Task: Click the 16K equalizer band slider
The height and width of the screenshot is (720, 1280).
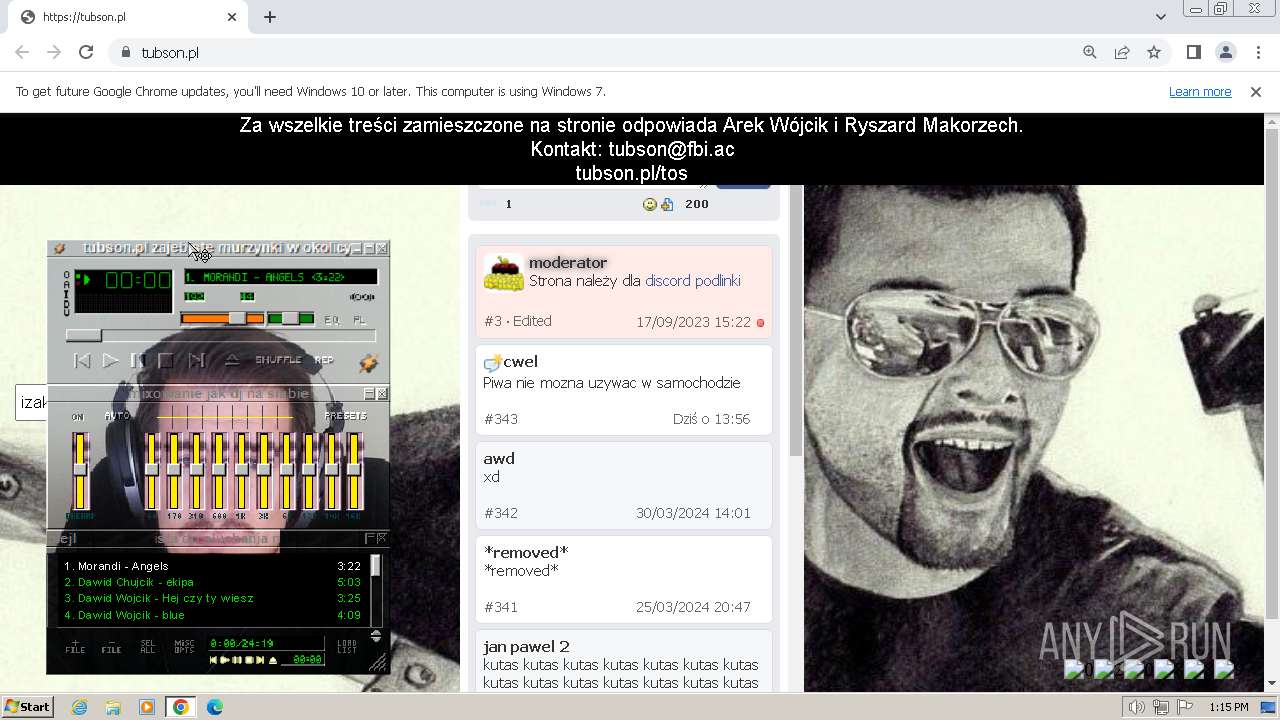Action: 354,471
